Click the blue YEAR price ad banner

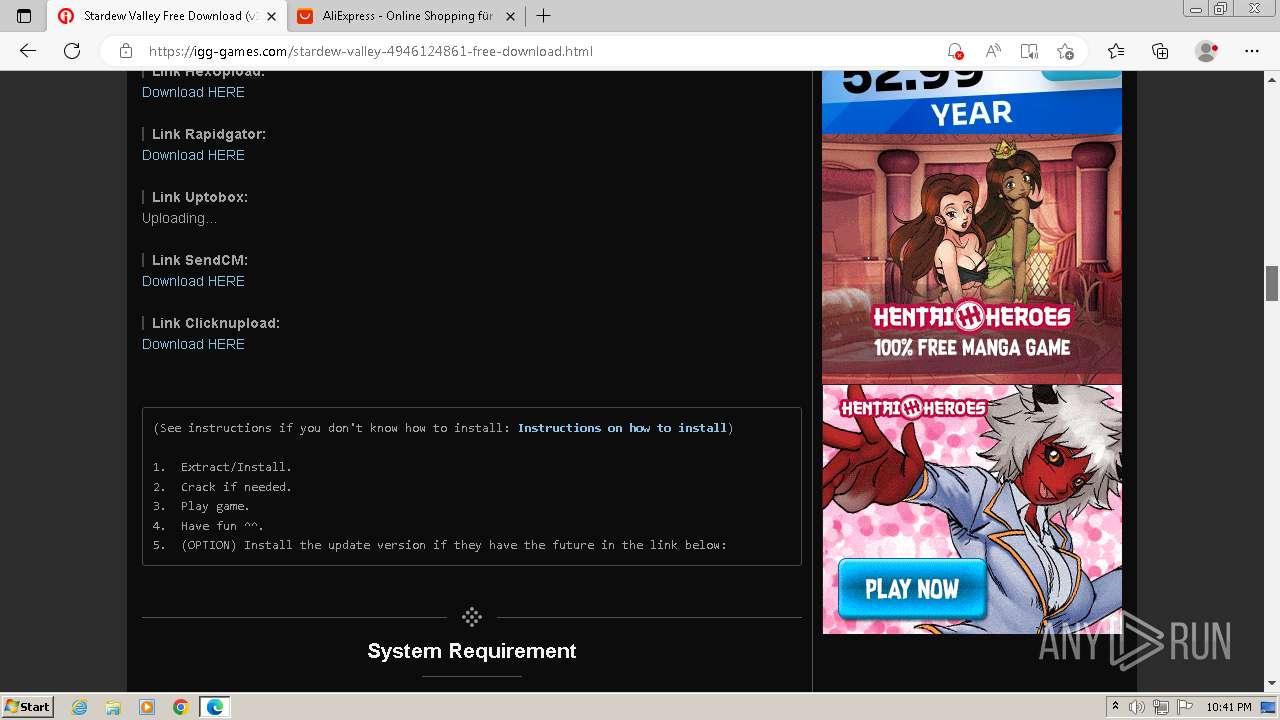tap(972, 102)
